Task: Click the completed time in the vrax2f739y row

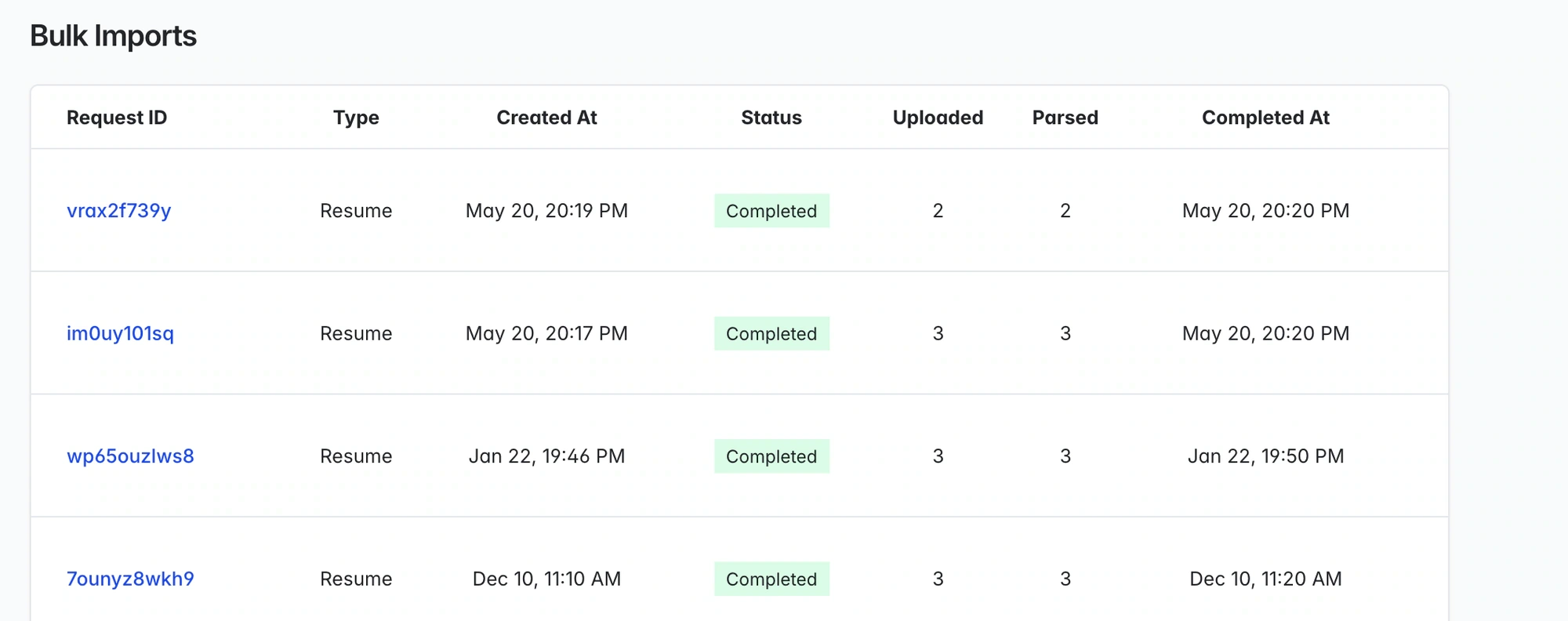Action: click(1265, 211)
